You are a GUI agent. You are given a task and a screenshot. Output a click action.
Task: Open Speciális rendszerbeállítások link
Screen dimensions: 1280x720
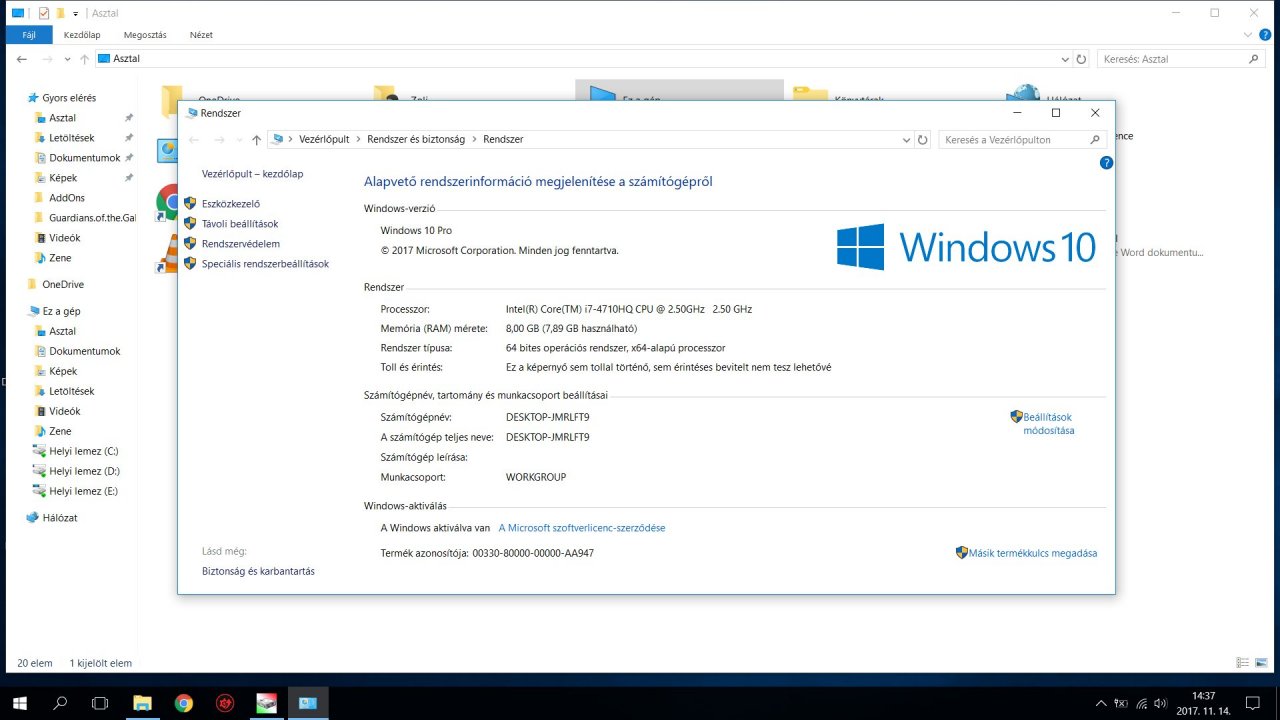point(265,264)
